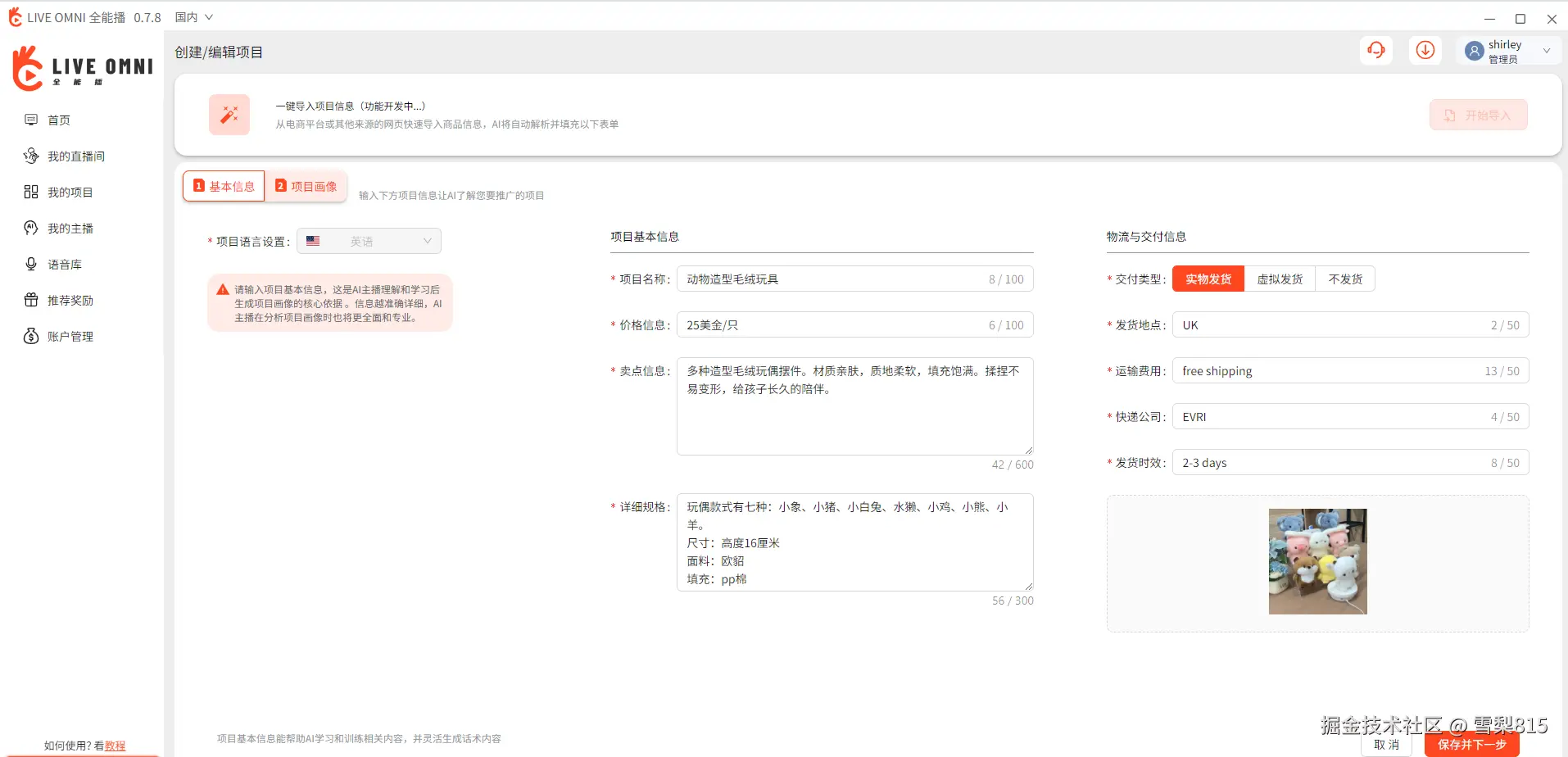Click the 价格信息 input field
The width and height of the screenshot is (1568, 757).
pos(855,325)
